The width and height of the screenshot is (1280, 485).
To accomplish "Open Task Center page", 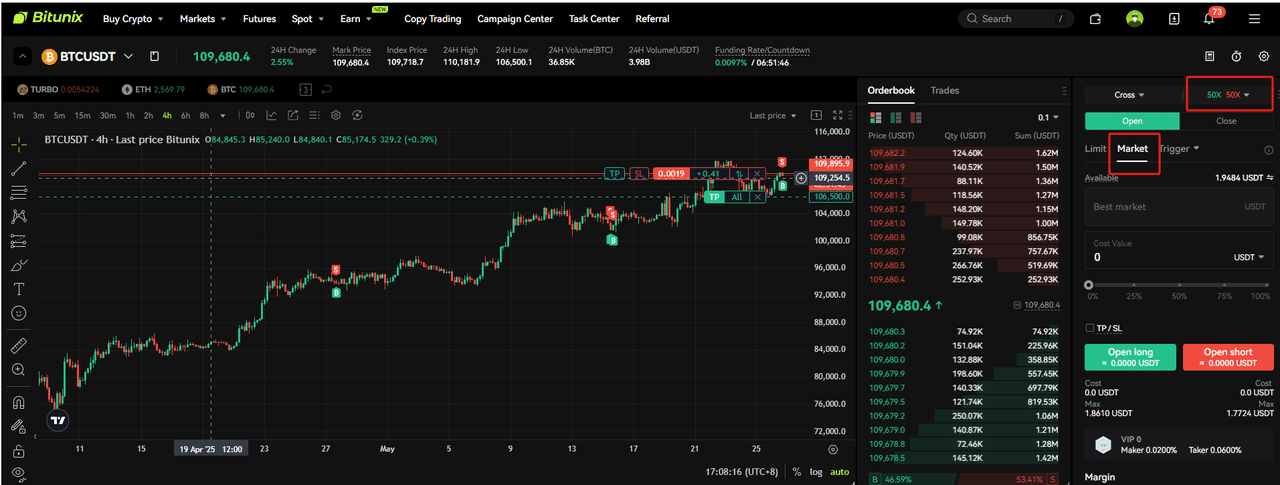I will point(594,19).
